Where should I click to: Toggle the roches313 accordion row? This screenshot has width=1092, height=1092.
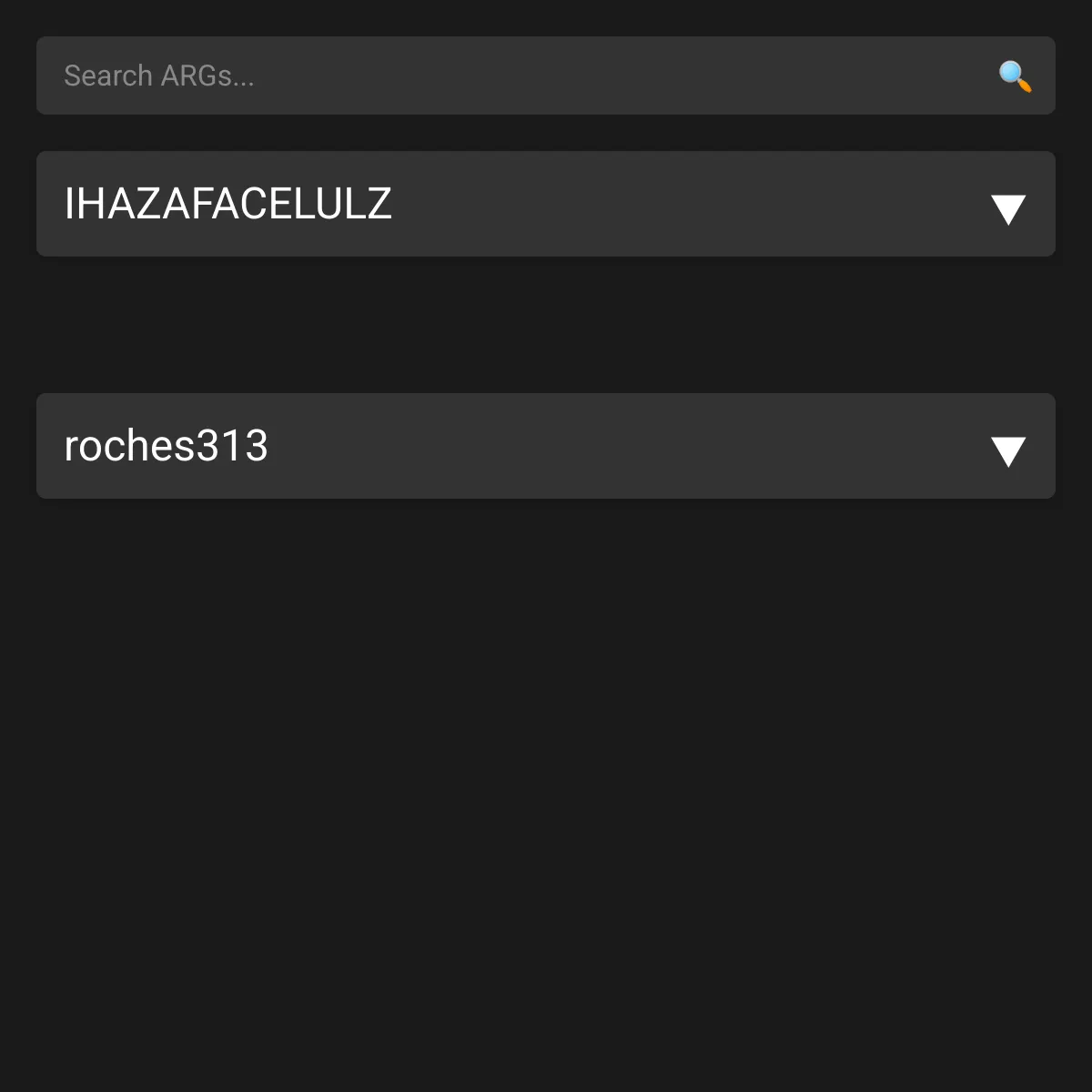(x=546, y=446)
